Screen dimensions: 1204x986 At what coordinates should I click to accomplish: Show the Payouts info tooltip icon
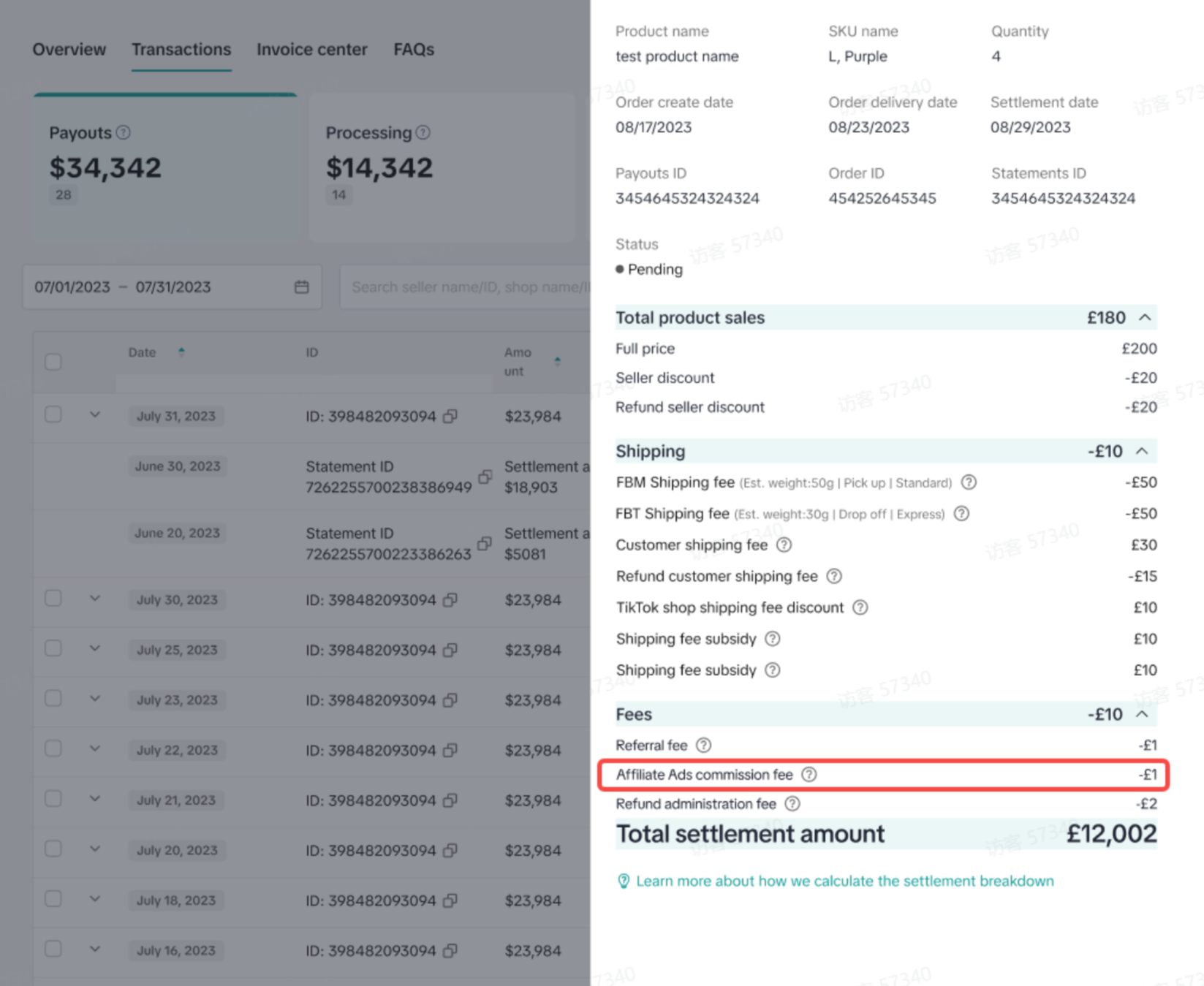[124, 132]
